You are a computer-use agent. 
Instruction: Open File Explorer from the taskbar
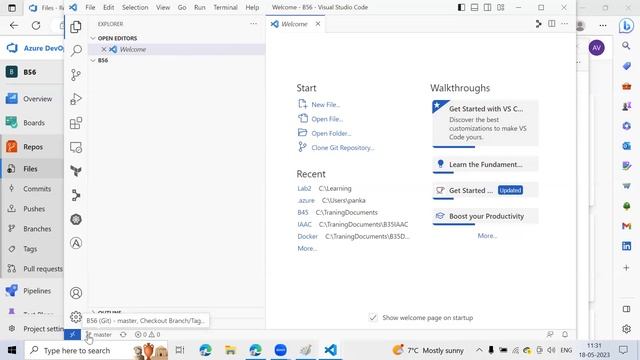231,350
